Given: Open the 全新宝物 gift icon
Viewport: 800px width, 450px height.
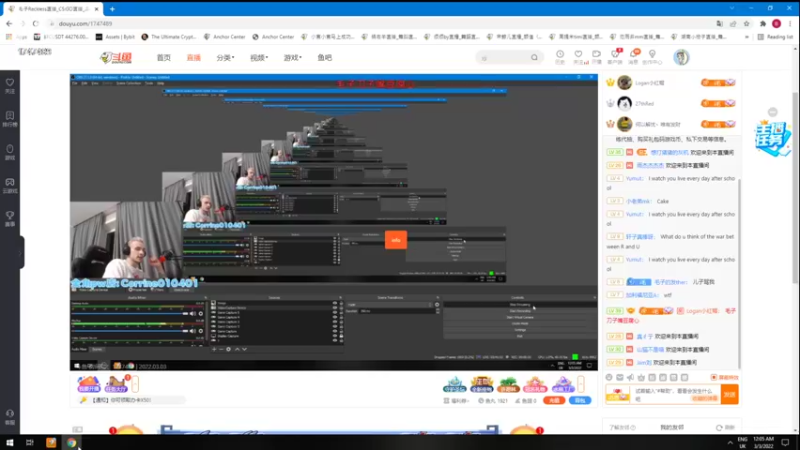Looking at the screenshot, I should coord(481,384).
